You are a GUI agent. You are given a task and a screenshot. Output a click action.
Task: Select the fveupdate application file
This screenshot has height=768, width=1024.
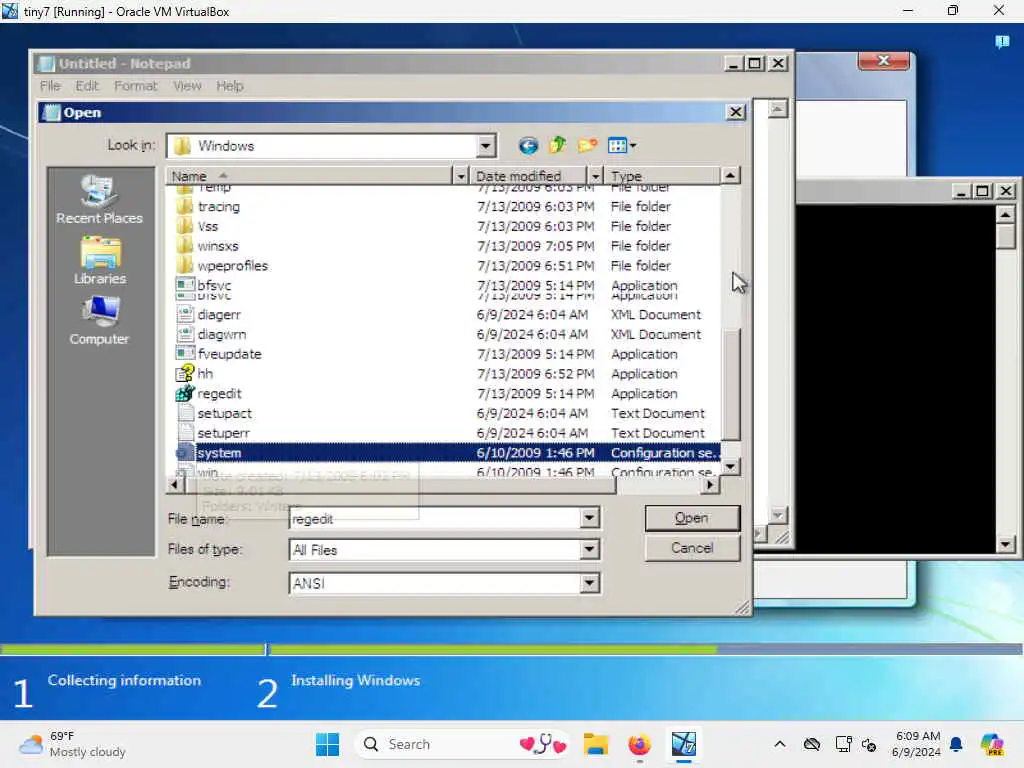point(229,355)
